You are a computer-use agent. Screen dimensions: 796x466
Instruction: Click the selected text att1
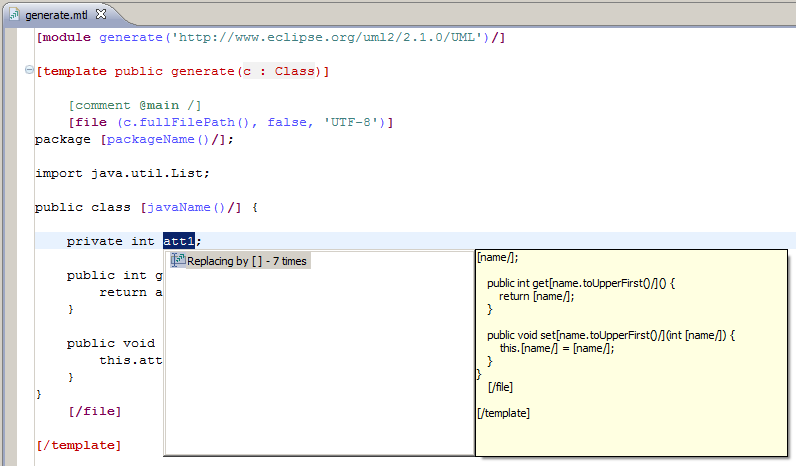click(x=179, y=241)
